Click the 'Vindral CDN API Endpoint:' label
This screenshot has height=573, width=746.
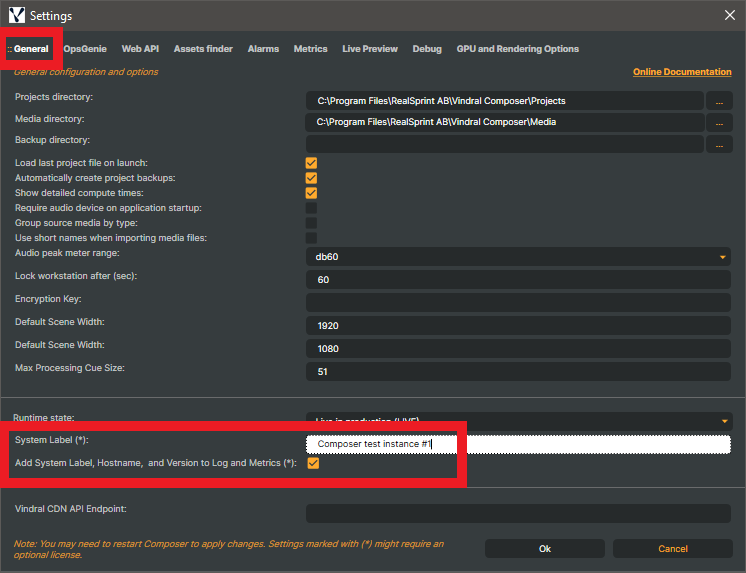point(70,509)
